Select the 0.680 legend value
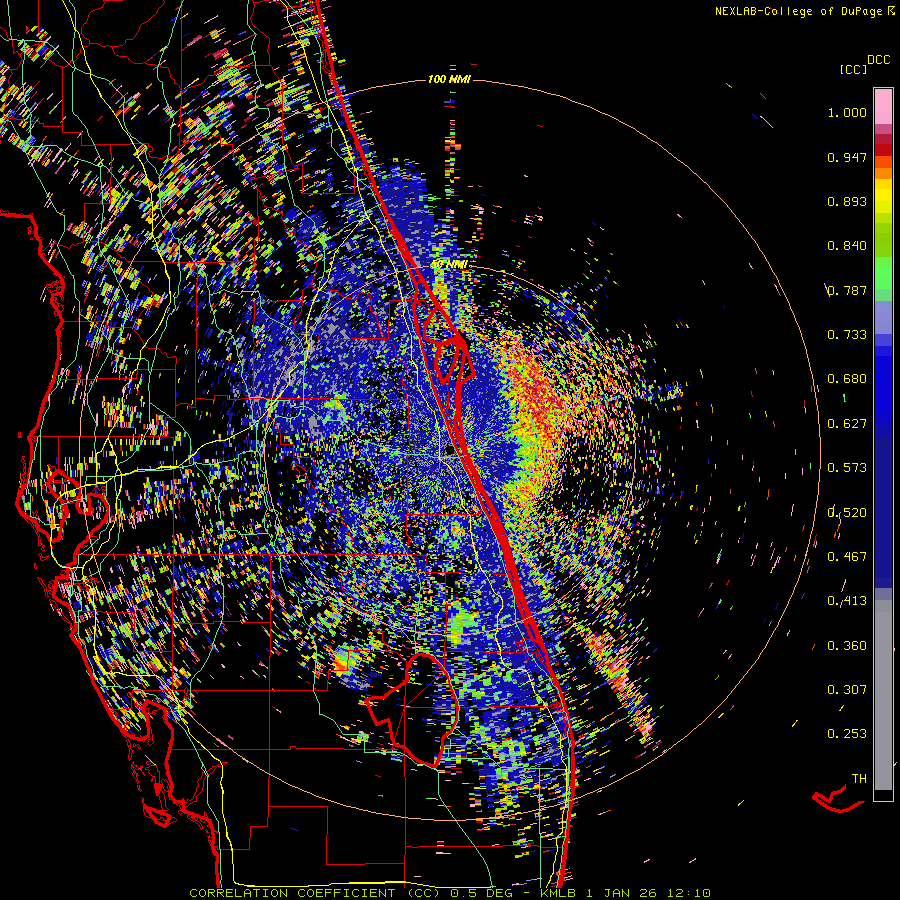900x900 pixels. tap(847, 379)
